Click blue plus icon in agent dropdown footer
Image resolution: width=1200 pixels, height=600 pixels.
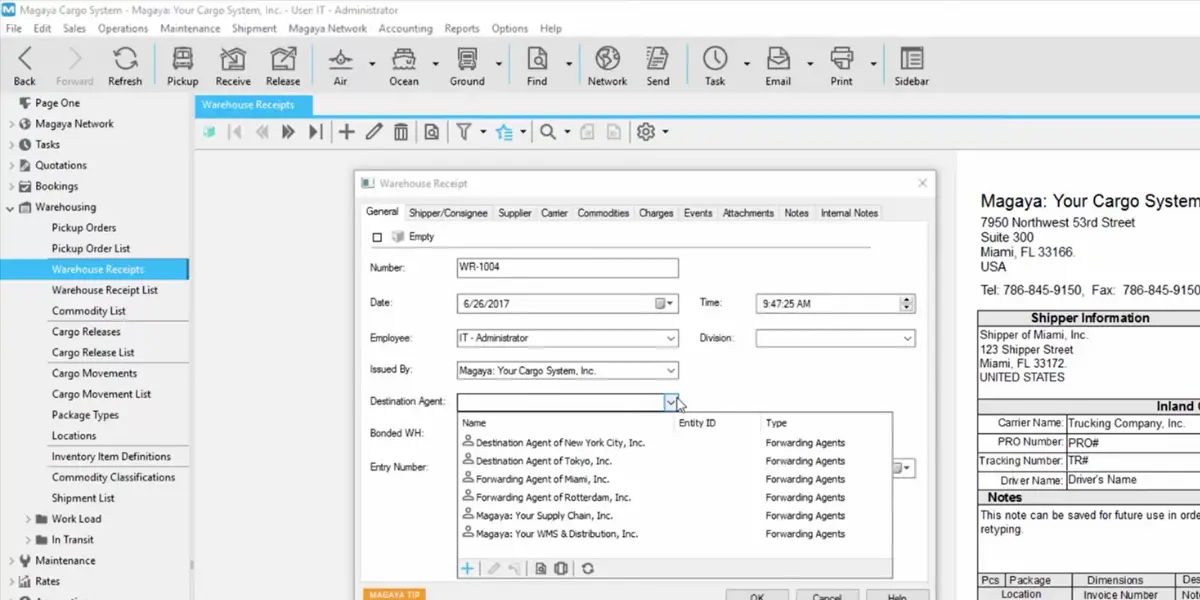click(467, 568)
